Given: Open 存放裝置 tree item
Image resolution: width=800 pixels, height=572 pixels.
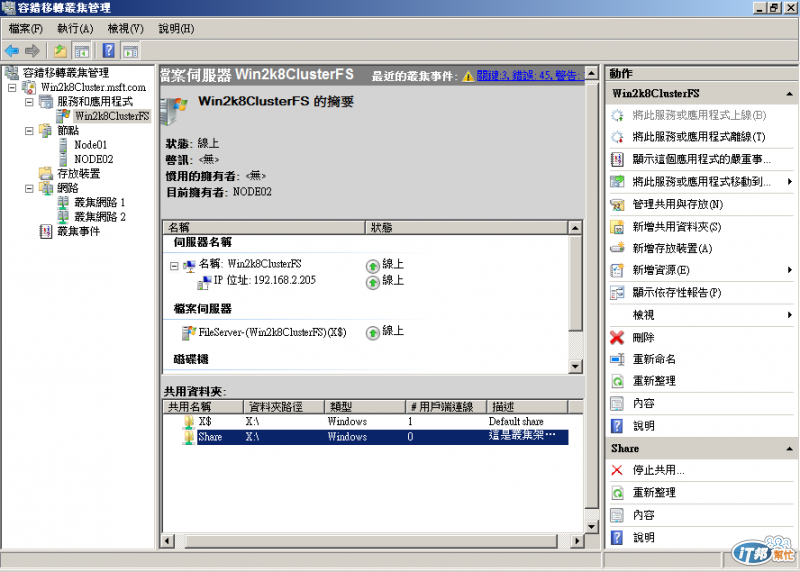Looking at the screenshot, I should point(79,173).
